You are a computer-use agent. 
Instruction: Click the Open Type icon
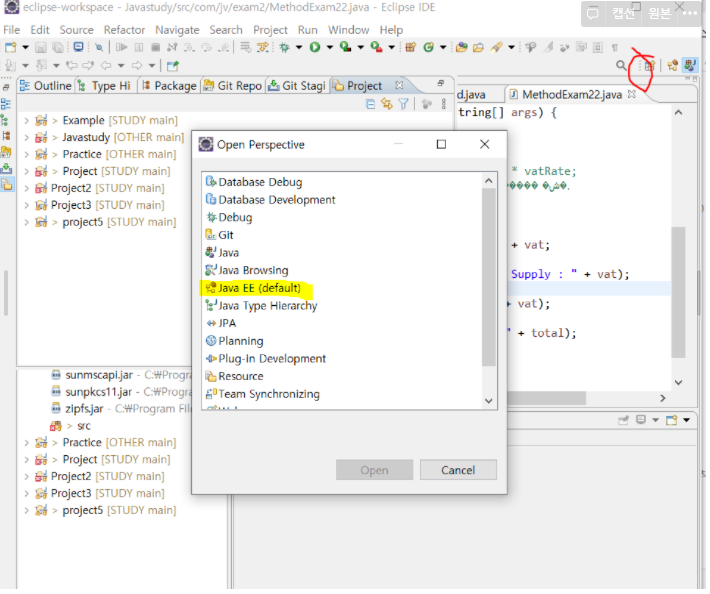tap(461, 47)
